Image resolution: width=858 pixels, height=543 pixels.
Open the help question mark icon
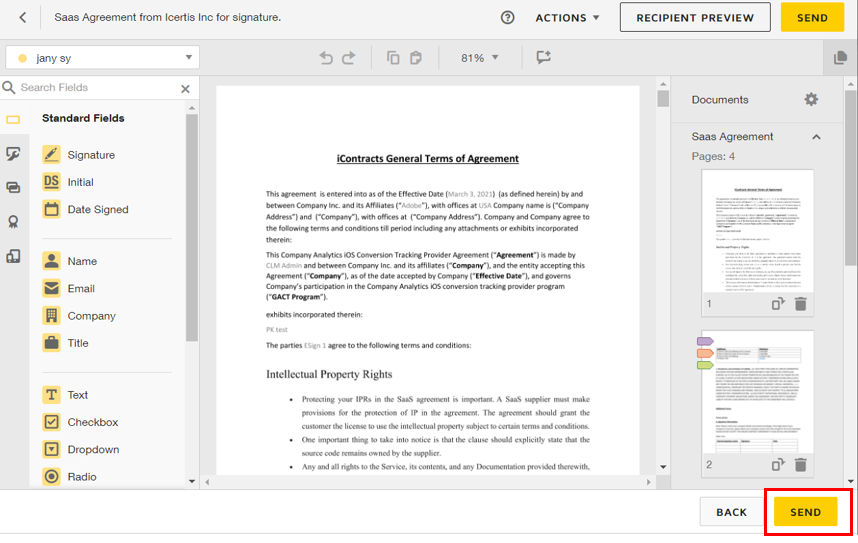[x=507, y=18]
